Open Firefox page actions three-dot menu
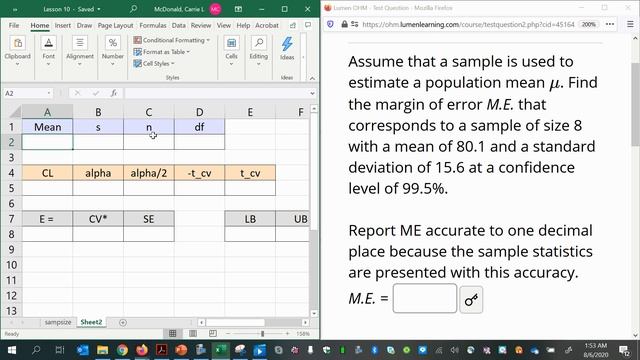The width and height of the screenshot is (640, 360). click(610, 24)
